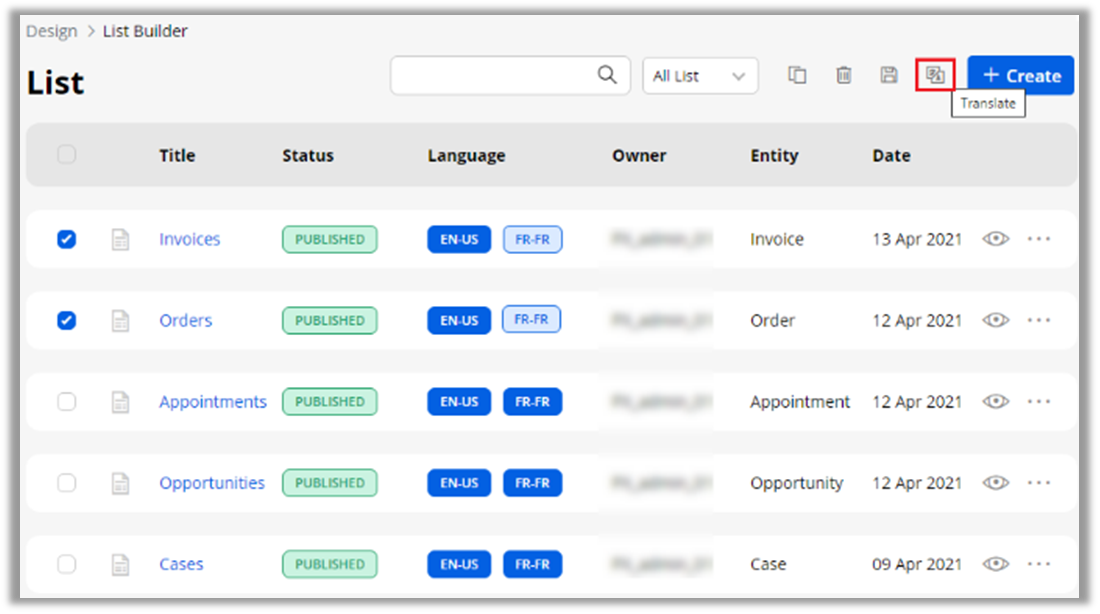The width and height of the screenshot is (1100, 614).
Task: Click the Translate icon in toolbar
Action: click(935, 75)
